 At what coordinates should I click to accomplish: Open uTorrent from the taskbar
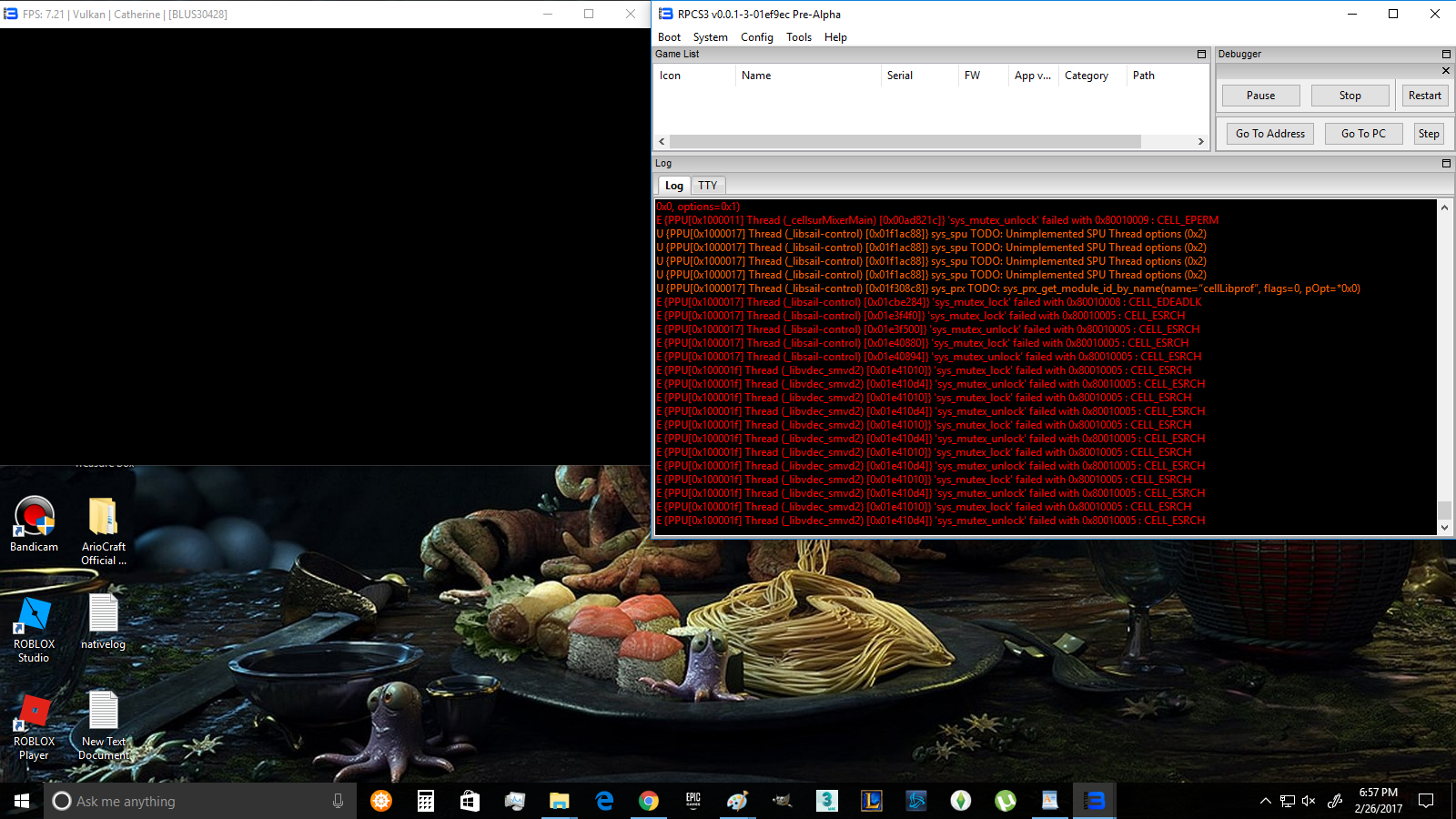(x=1005, y=801)
